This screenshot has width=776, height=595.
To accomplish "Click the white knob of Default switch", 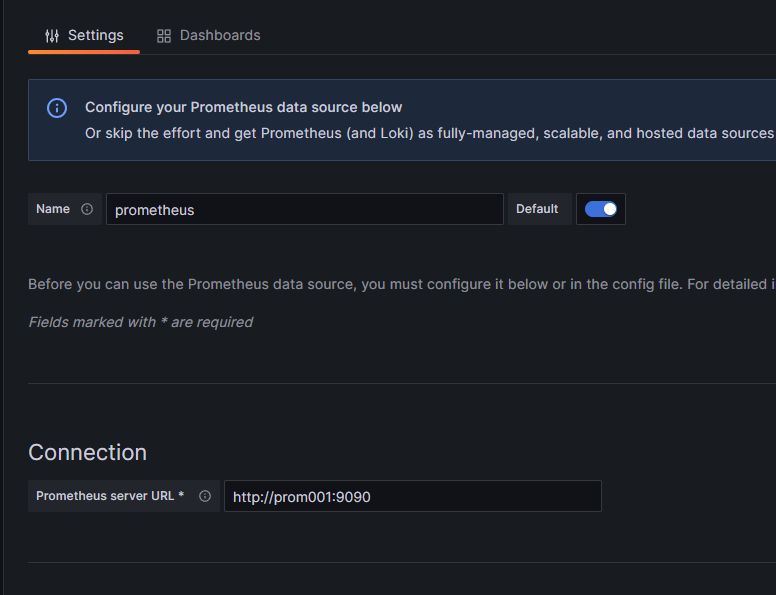I will pos(610,209).
